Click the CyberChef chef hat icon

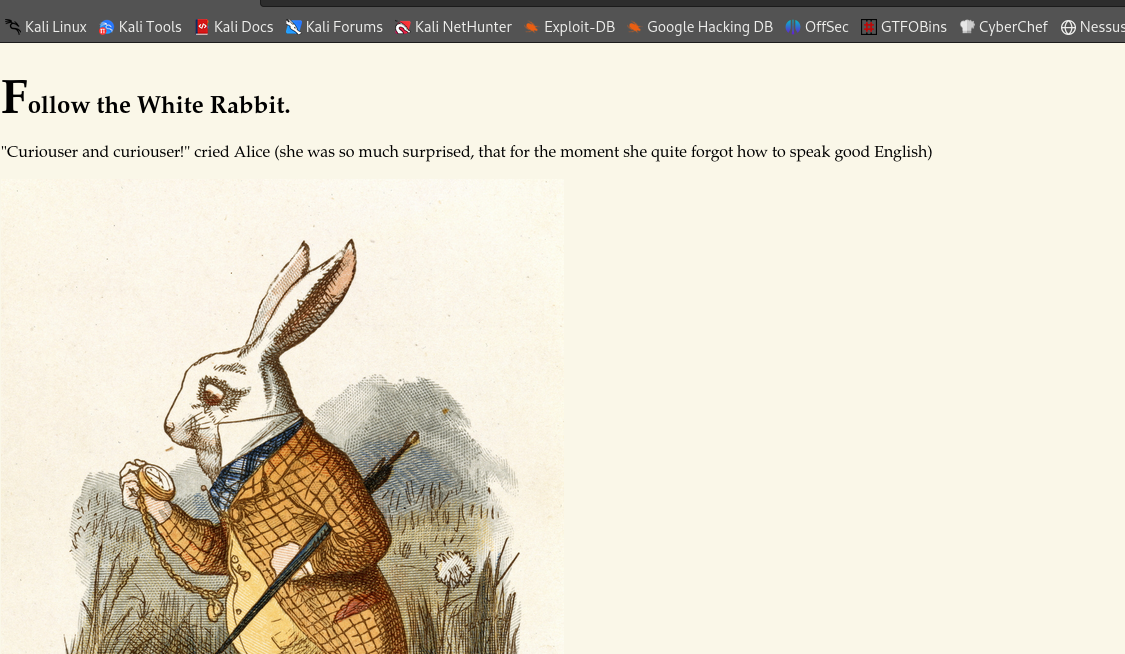pos(967,27)
